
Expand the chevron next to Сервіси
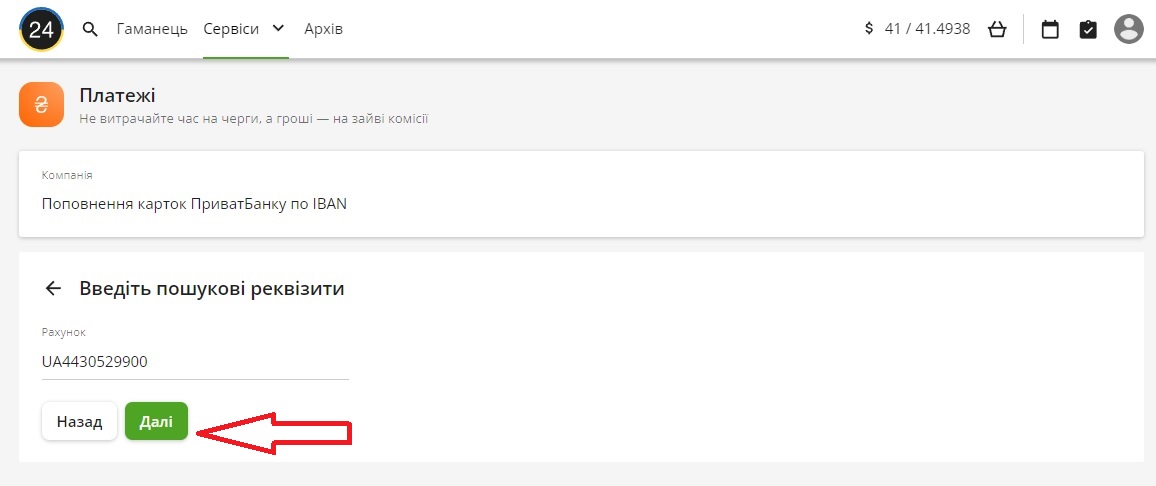point(278,29)
